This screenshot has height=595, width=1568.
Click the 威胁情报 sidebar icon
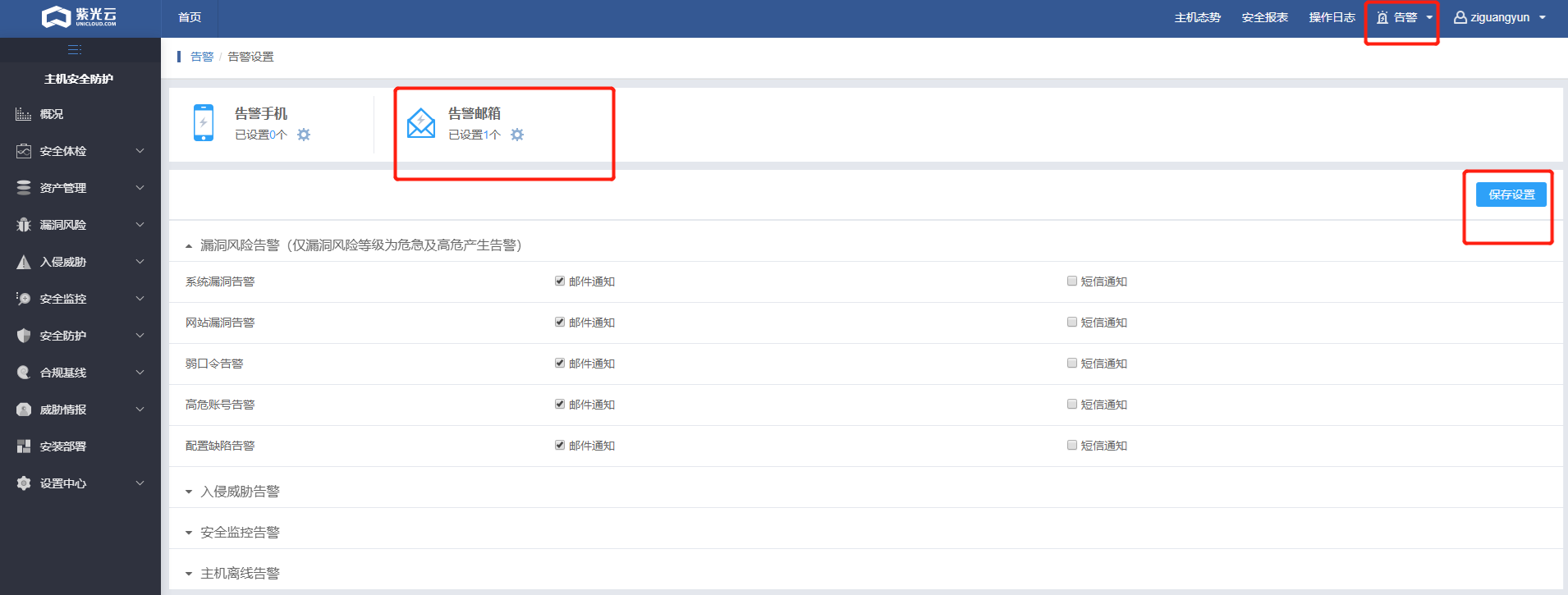[x=23, y=410]
